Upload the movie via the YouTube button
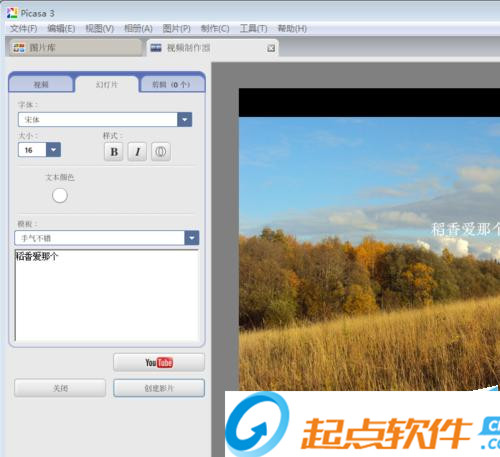The width and height of the screenshot is (500, 457). 159,362
